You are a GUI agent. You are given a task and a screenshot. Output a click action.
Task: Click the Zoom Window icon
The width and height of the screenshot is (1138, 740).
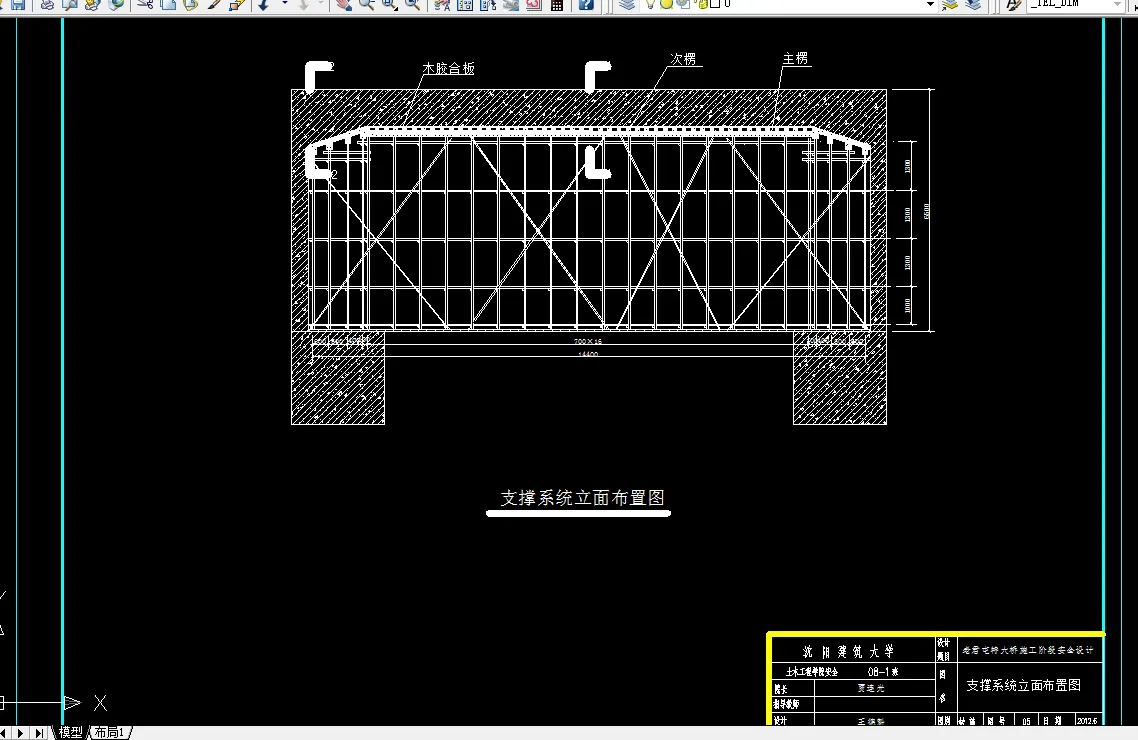390,4
